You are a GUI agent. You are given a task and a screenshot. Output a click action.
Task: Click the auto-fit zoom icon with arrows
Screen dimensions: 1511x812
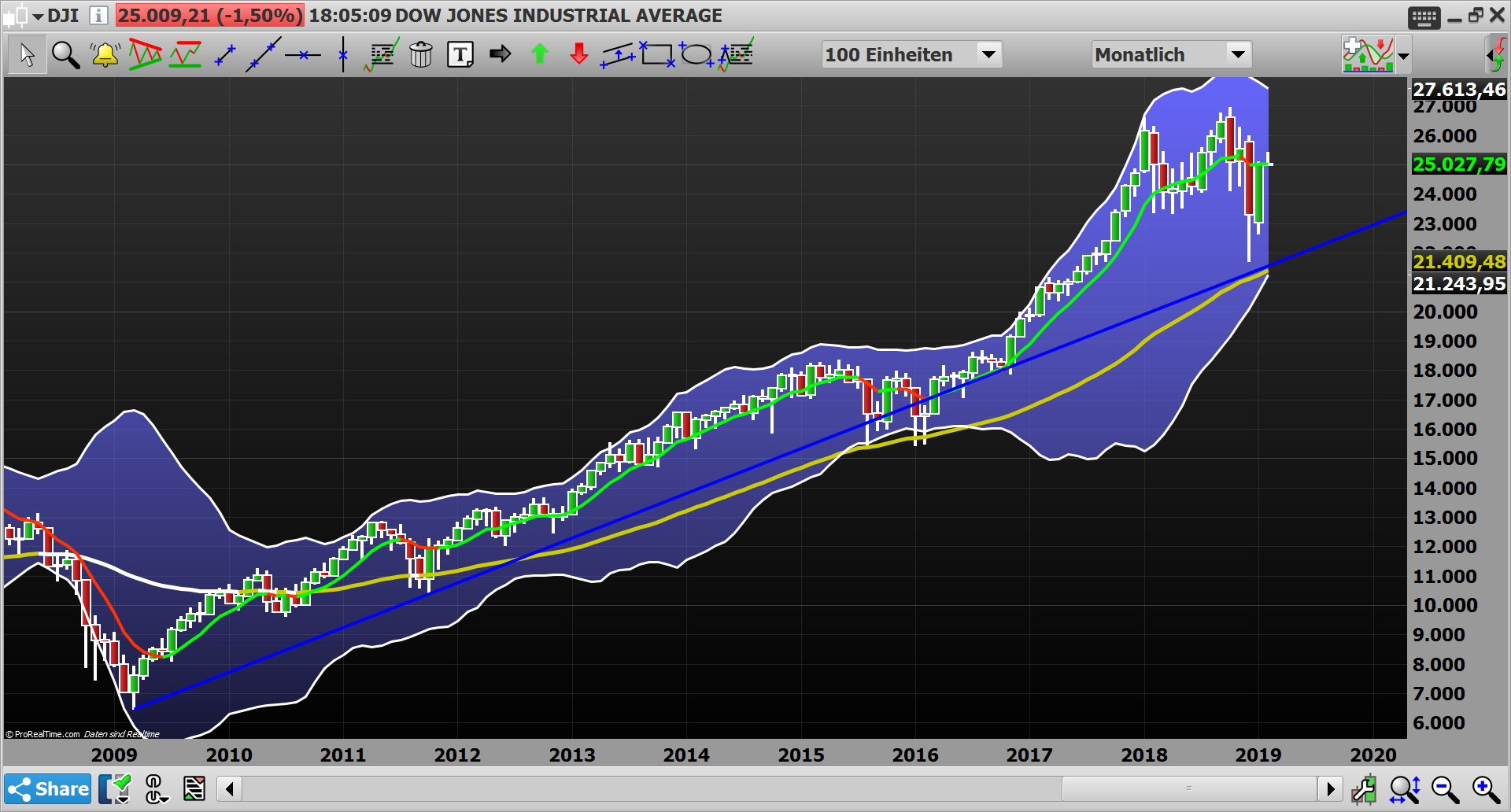click(x=1405, y=789)
